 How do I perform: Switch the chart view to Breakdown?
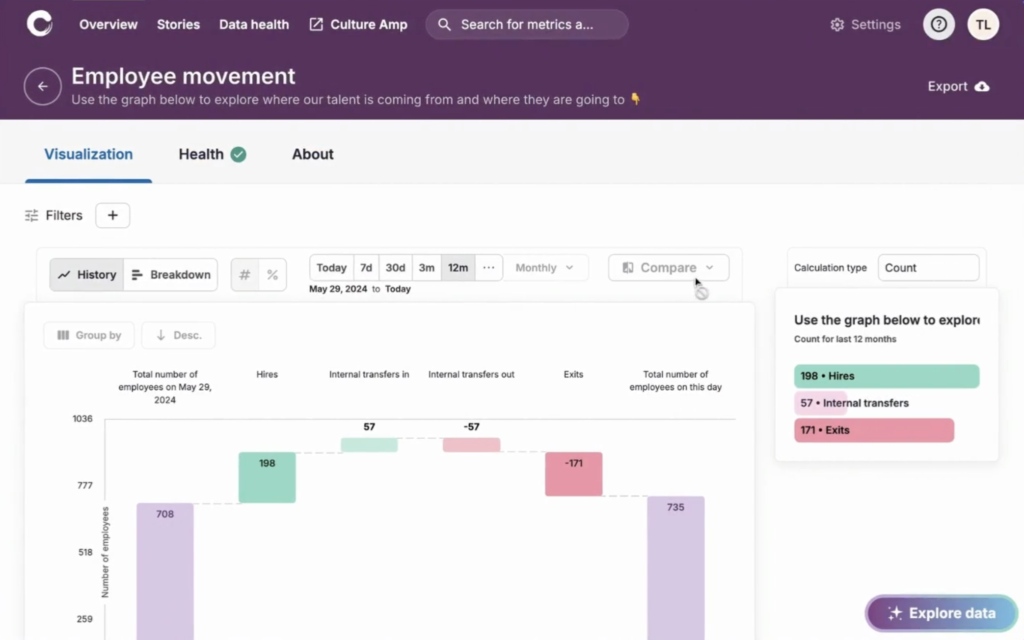point(170,274)
